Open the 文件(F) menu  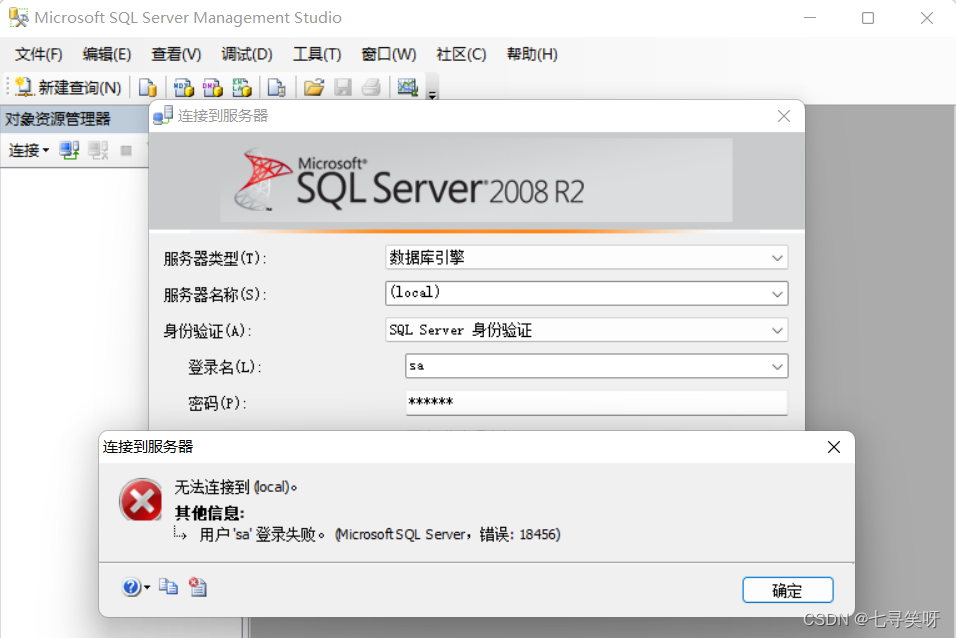[38, 54]
